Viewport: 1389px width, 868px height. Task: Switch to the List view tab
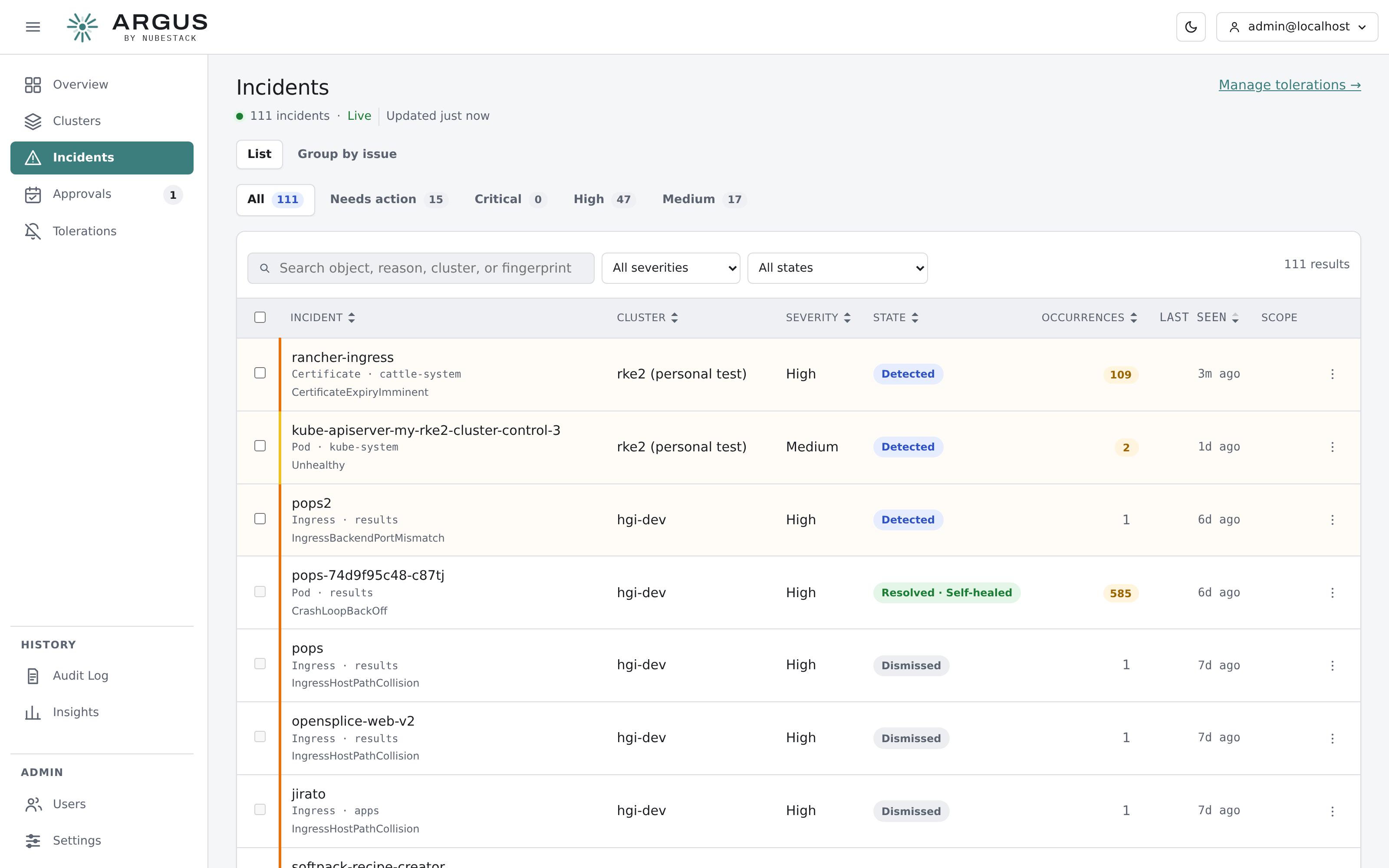(x=260, y=155)
